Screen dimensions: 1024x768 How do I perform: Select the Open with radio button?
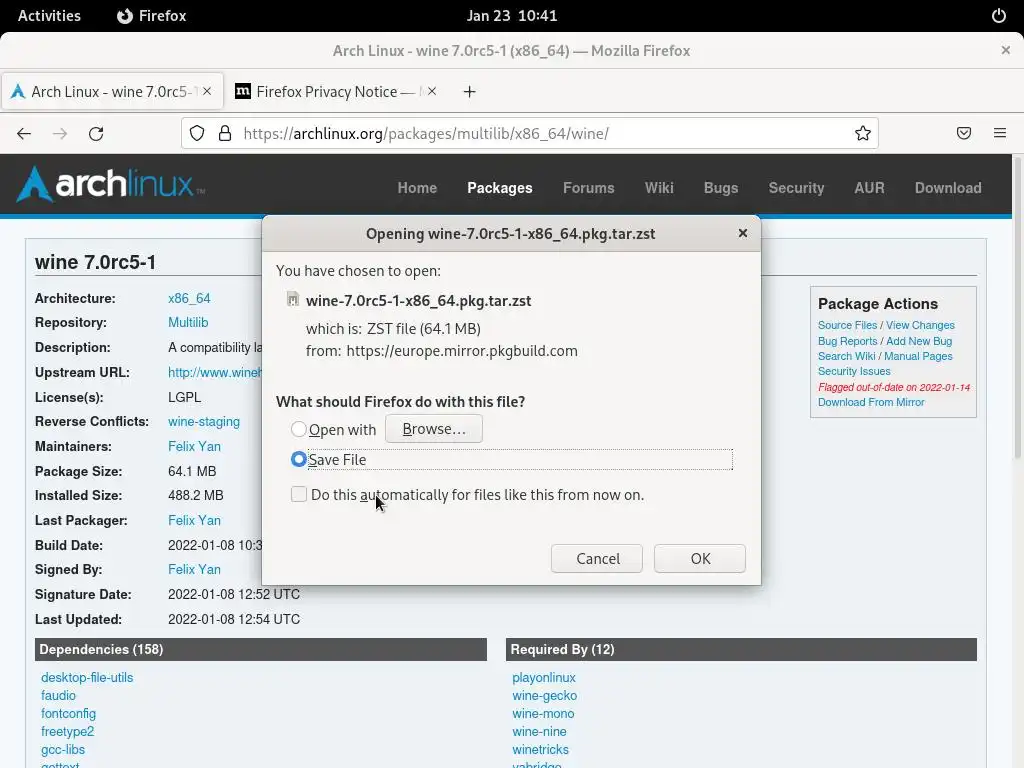click(298, 429)
